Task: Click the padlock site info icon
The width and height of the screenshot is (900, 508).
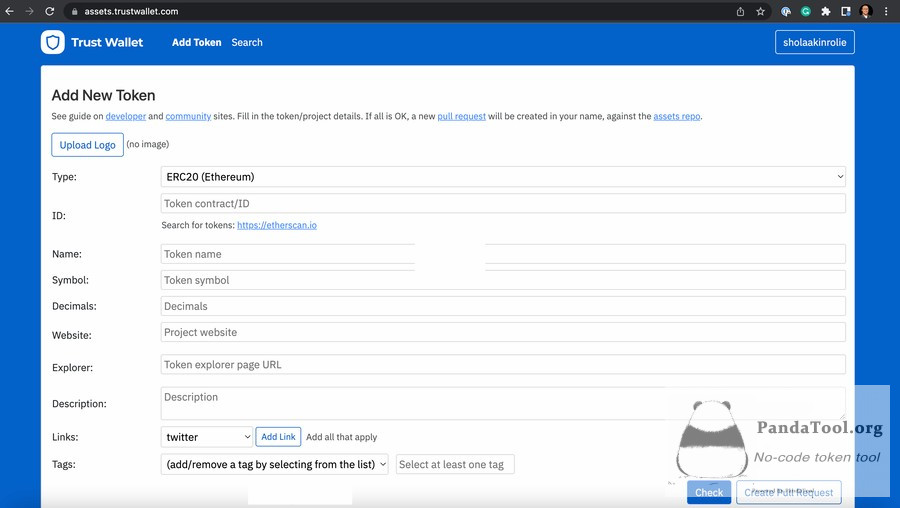Action: pos(75,11)
